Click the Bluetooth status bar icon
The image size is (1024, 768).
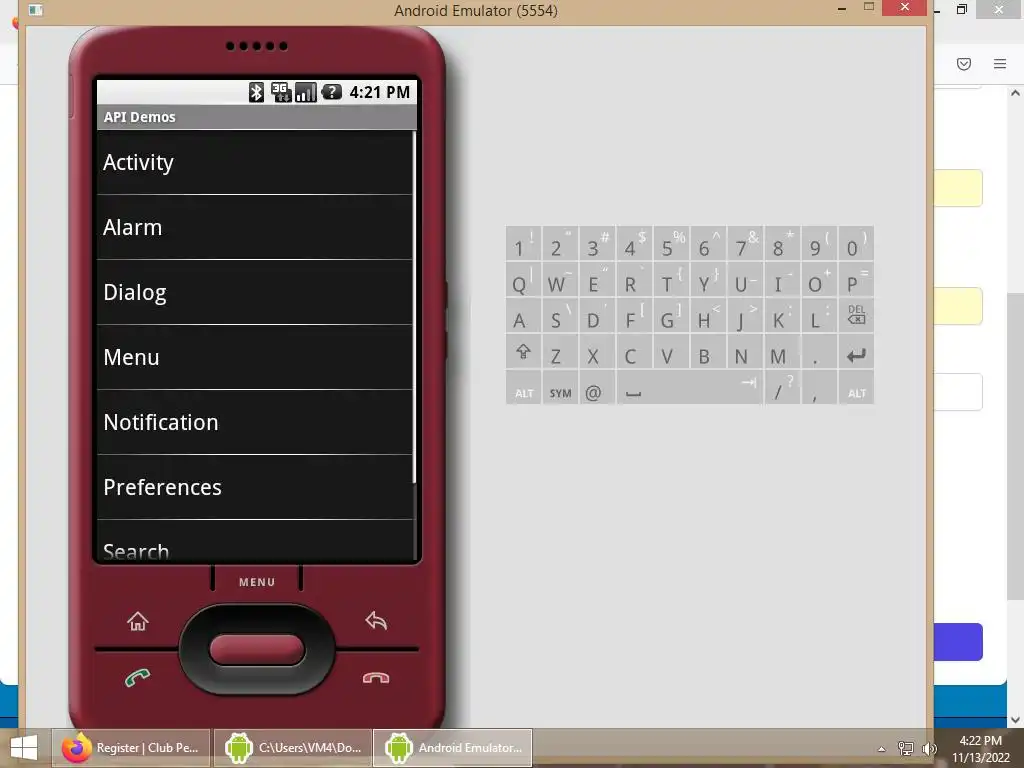coord(256,92)
